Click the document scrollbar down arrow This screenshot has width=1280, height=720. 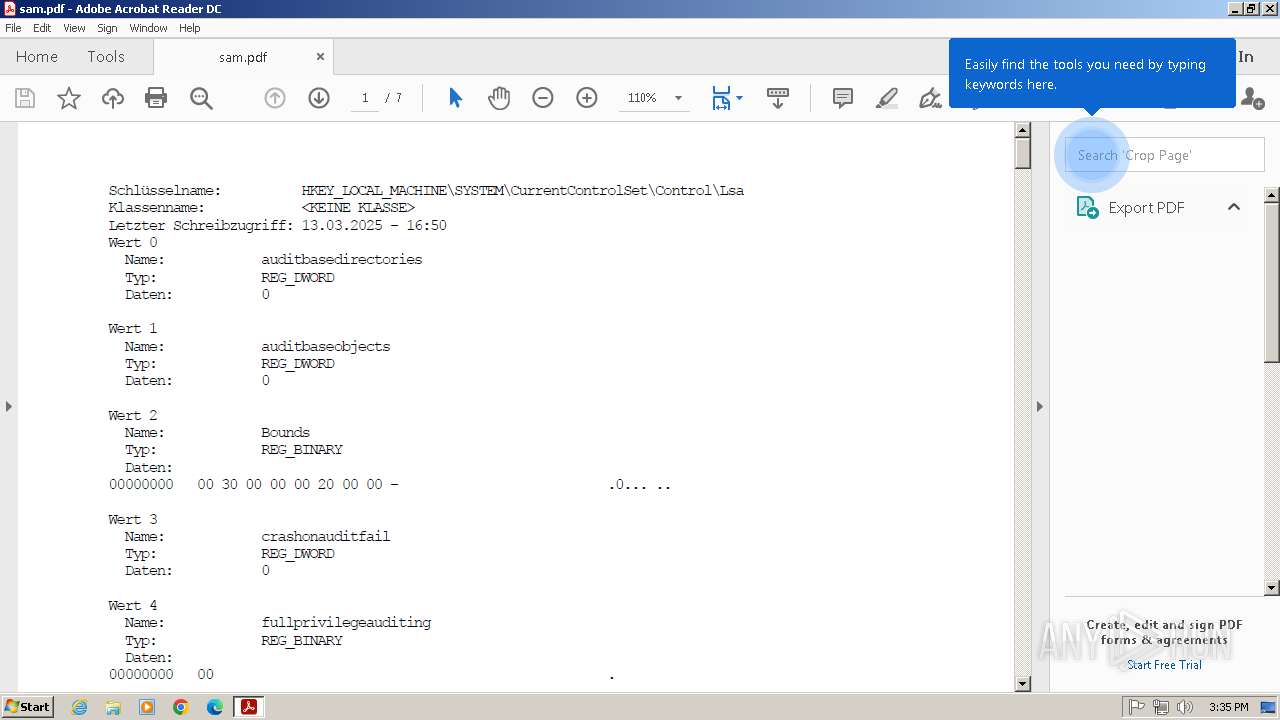point(1022,684)
